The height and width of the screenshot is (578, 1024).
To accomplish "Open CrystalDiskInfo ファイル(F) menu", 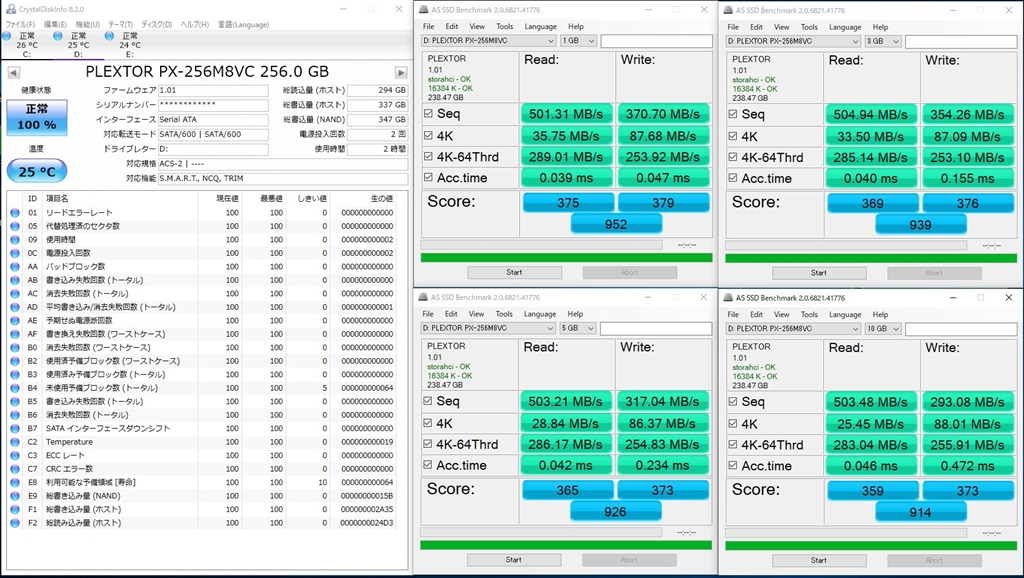I will [x=20, y=24].
